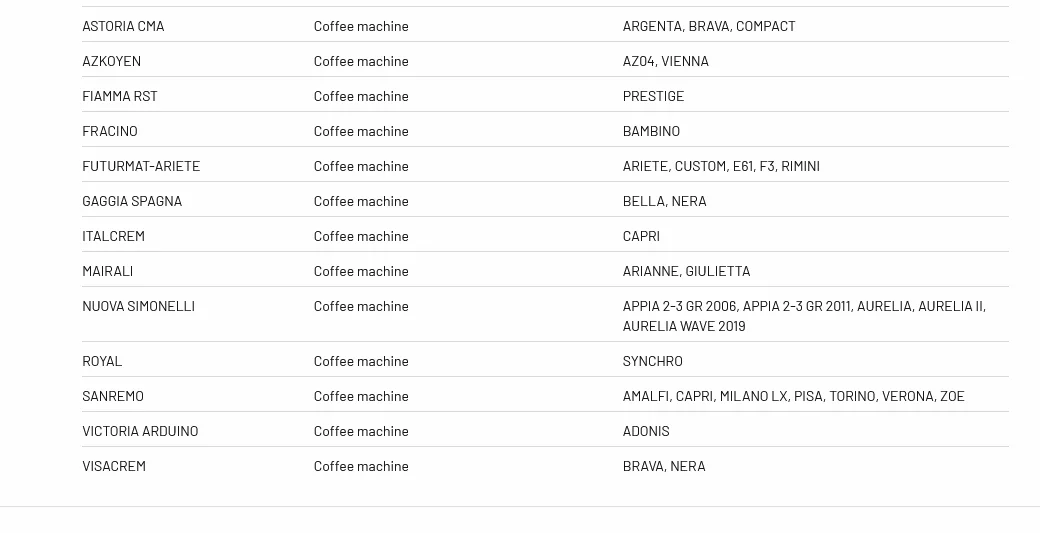Click the ARGENTA, BRAVA, COMPACT models cell
The width and height of the screenshot is (1040, 533).
click(708, 26)
